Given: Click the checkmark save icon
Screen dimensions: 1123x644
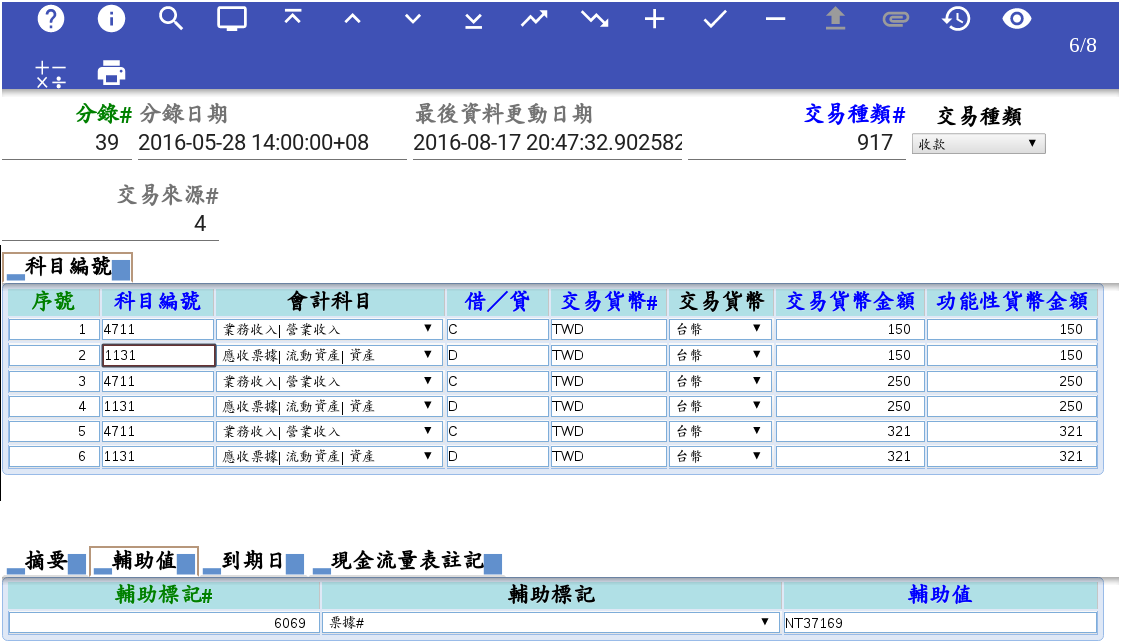Looking at the screenshot, I should point(714,19).
